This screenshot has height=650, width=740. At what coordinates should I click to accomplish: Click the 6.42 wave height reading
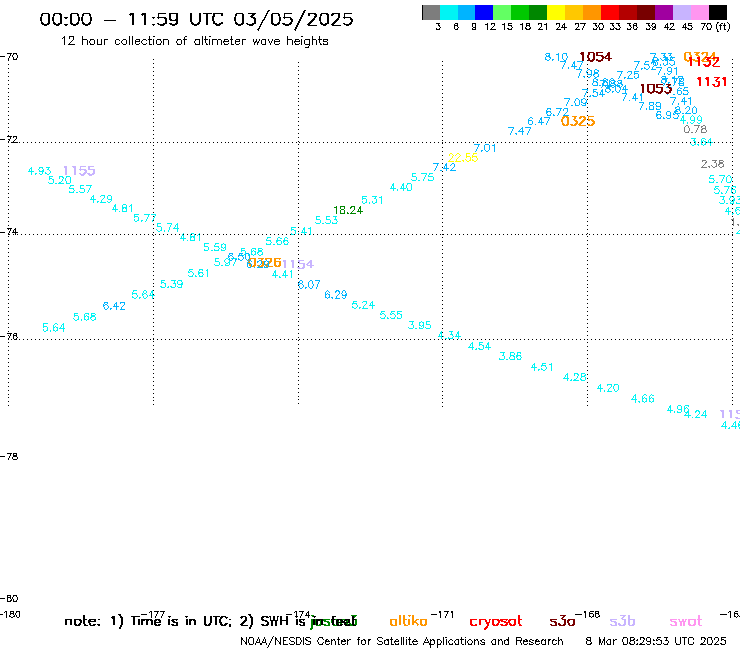click(114, 306)
